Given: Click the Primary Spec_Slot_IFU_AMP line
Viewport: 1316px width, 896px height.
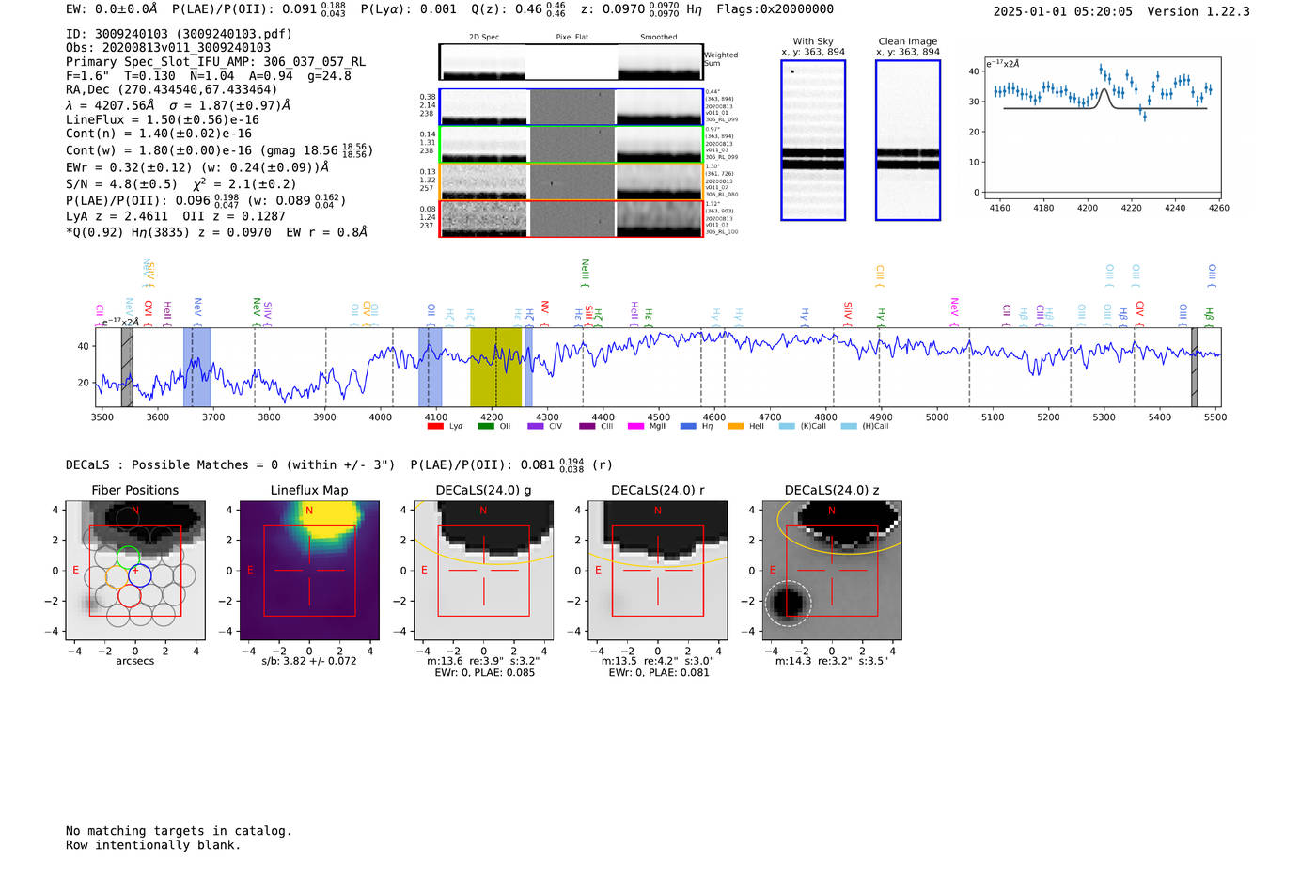Looking at the screenshot, I should (215, 62).
